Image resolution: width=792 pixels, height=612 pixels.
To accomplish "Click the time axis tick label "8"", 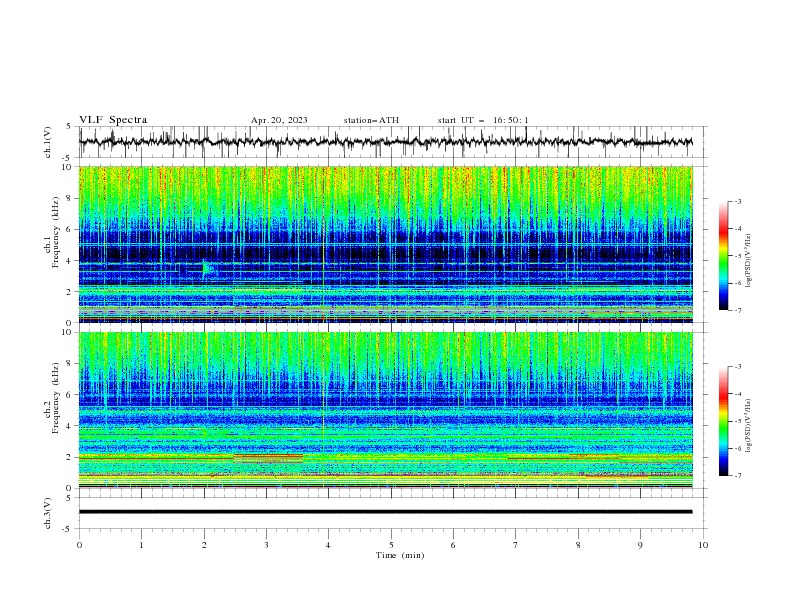I will point(578,545).
